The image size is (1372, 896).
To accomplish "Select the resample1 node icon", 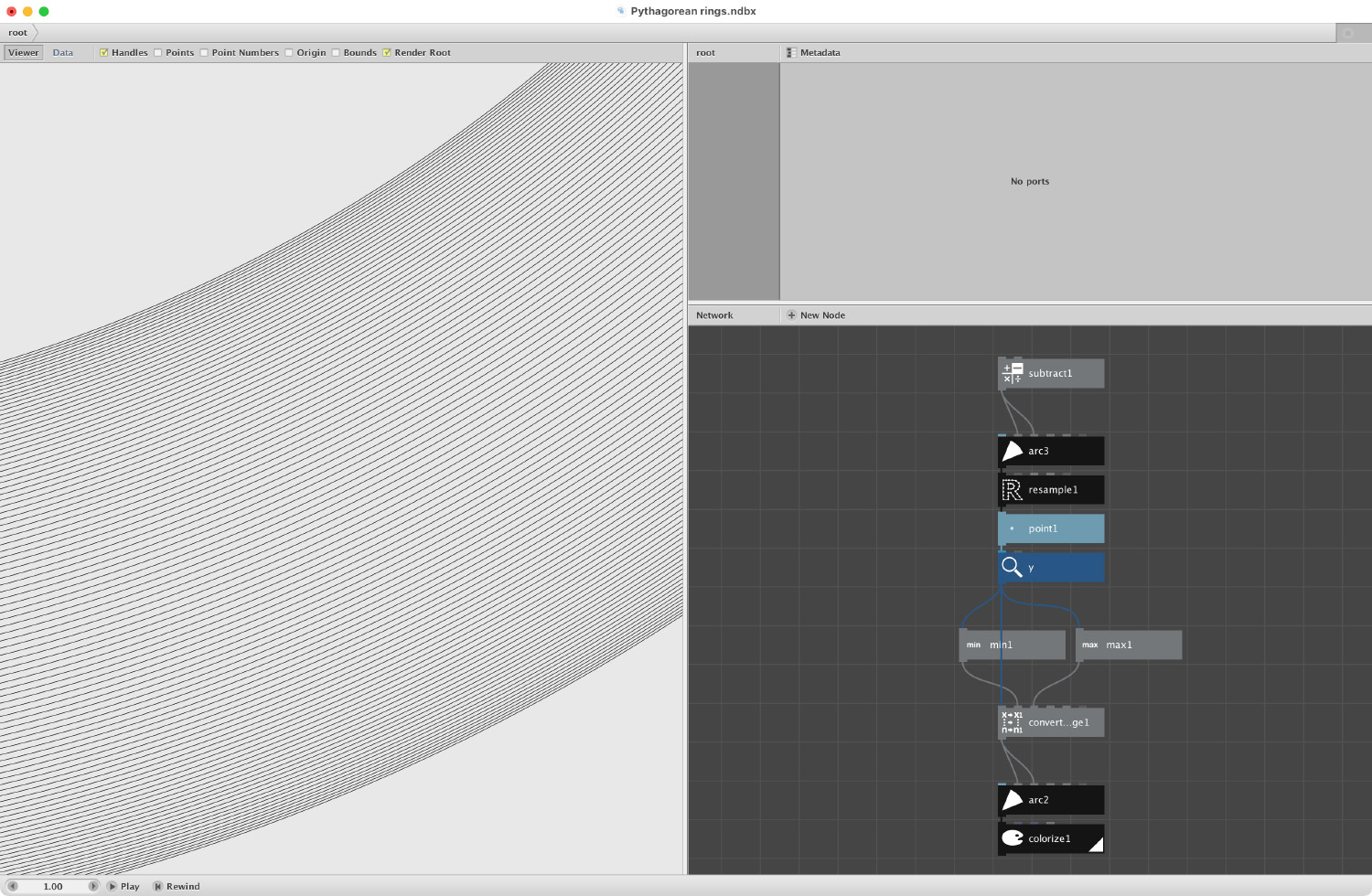I will point(1012,490).
